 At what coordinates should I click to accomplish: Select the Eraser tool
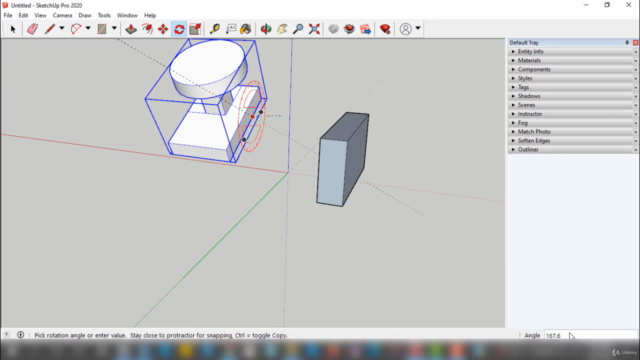32,29
